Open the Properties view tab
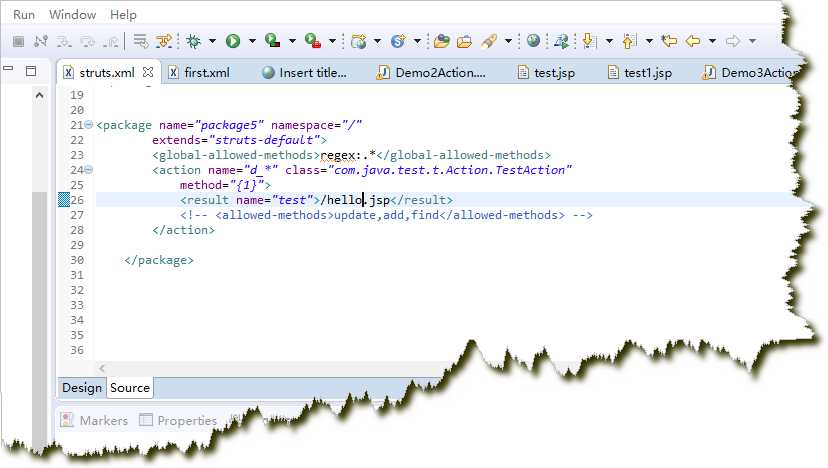Image resolution: width=828 pixels, height=468 pixels. [x=178, y=420]
